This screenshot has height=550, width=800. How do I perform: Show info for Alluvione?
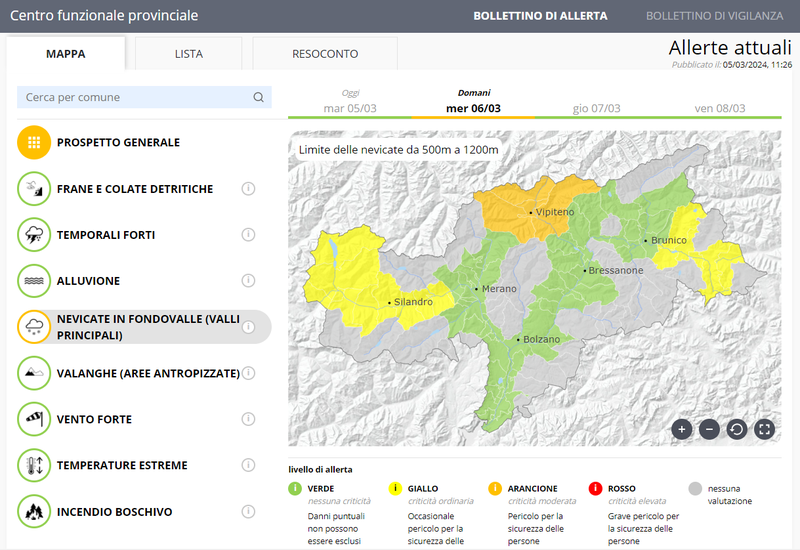click(248, 281)
